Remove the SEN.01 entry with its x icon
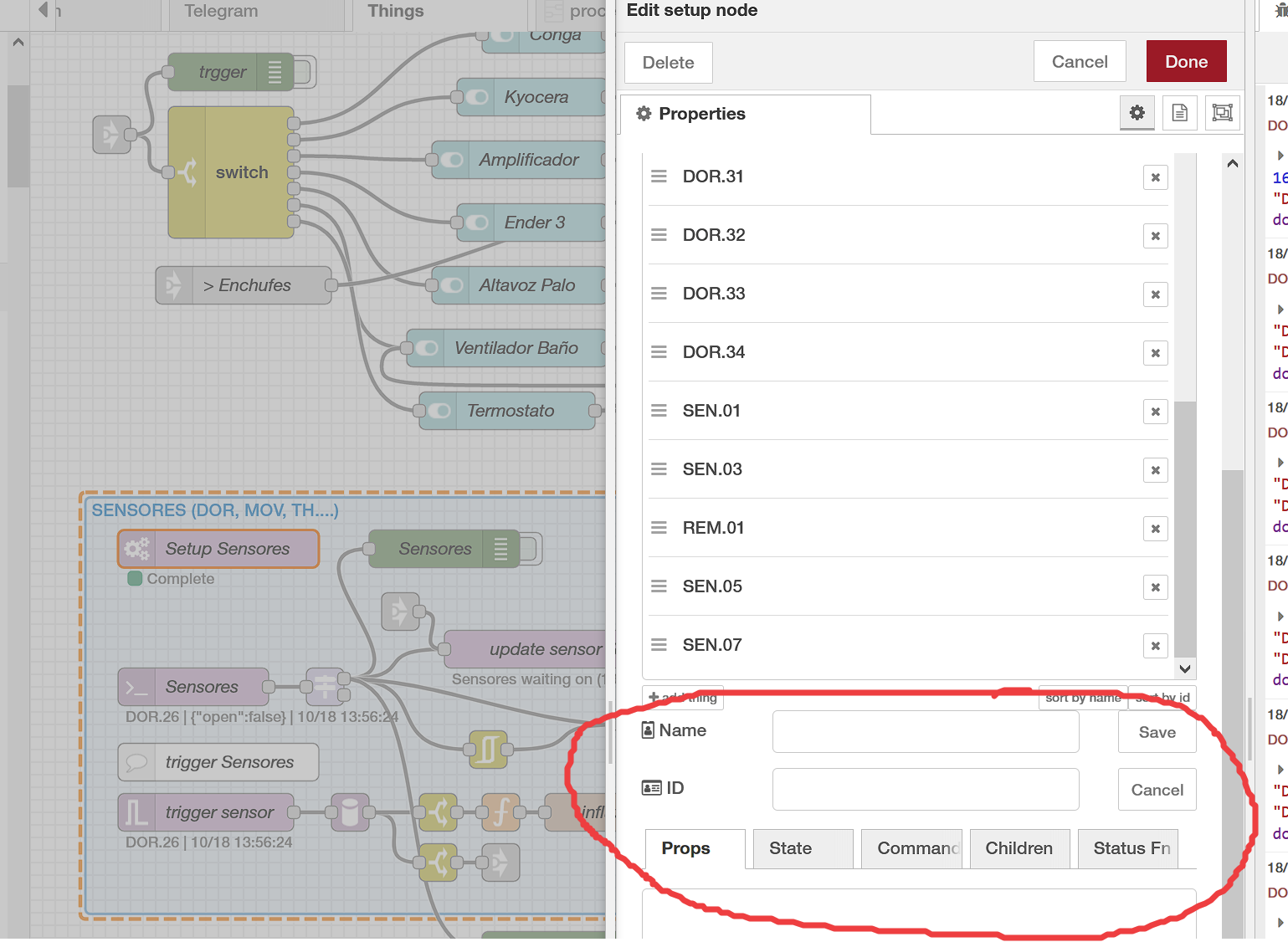This screenshot has width=1288, height=942. 1155,411
